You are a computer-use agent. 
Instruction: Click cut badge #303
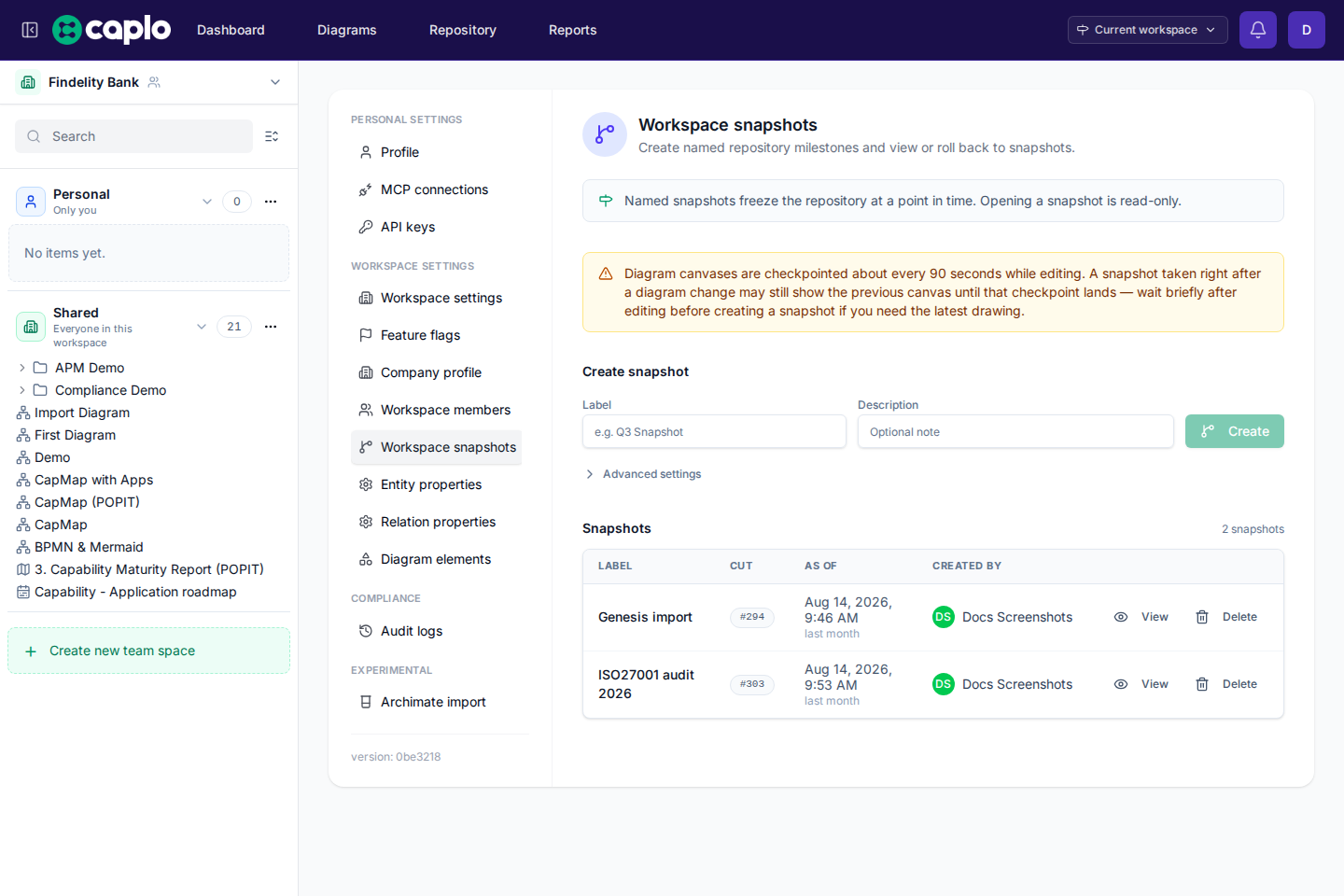click(x=752, y=684)
